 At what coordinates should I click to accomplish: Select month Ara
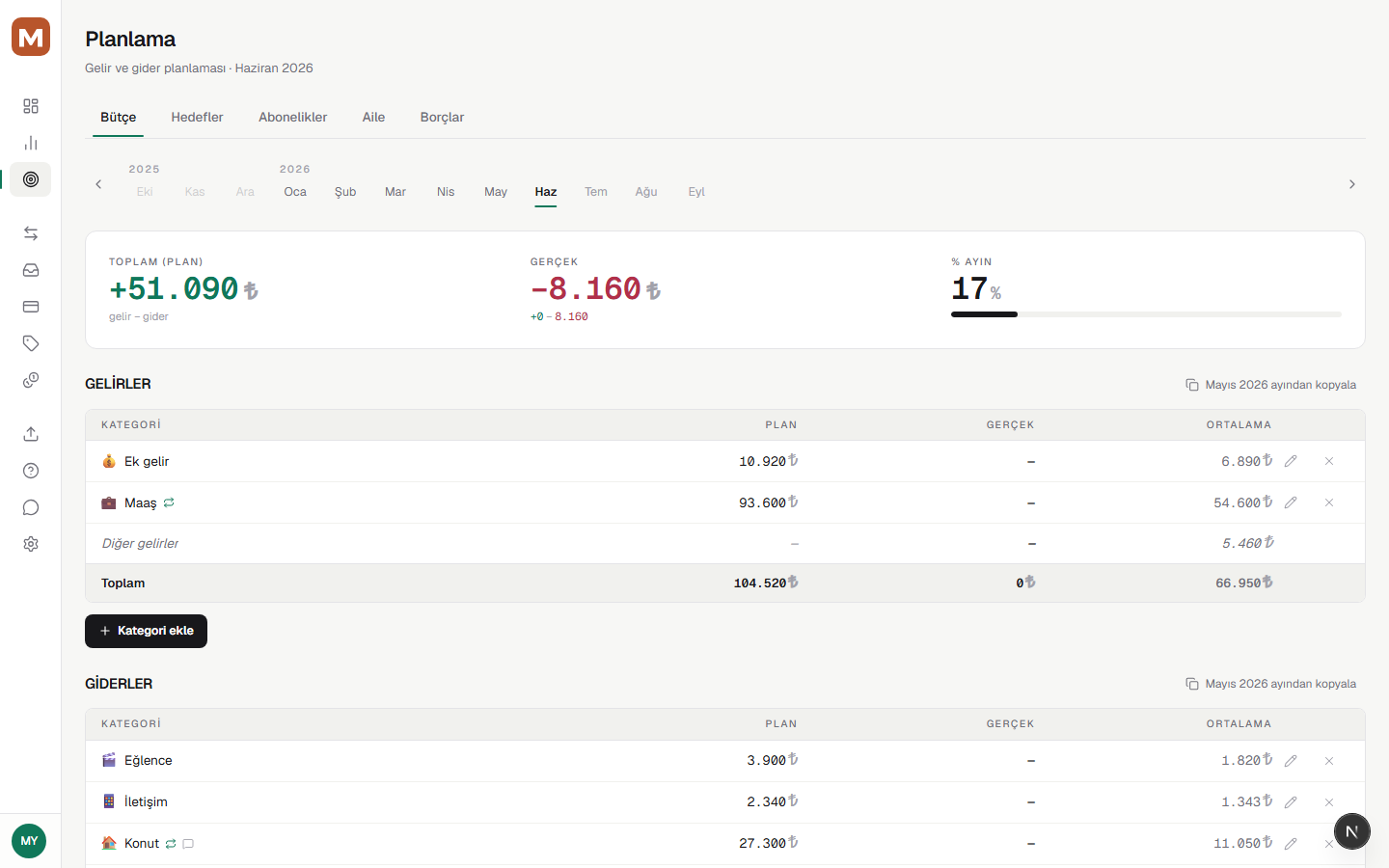pos(245,192)
